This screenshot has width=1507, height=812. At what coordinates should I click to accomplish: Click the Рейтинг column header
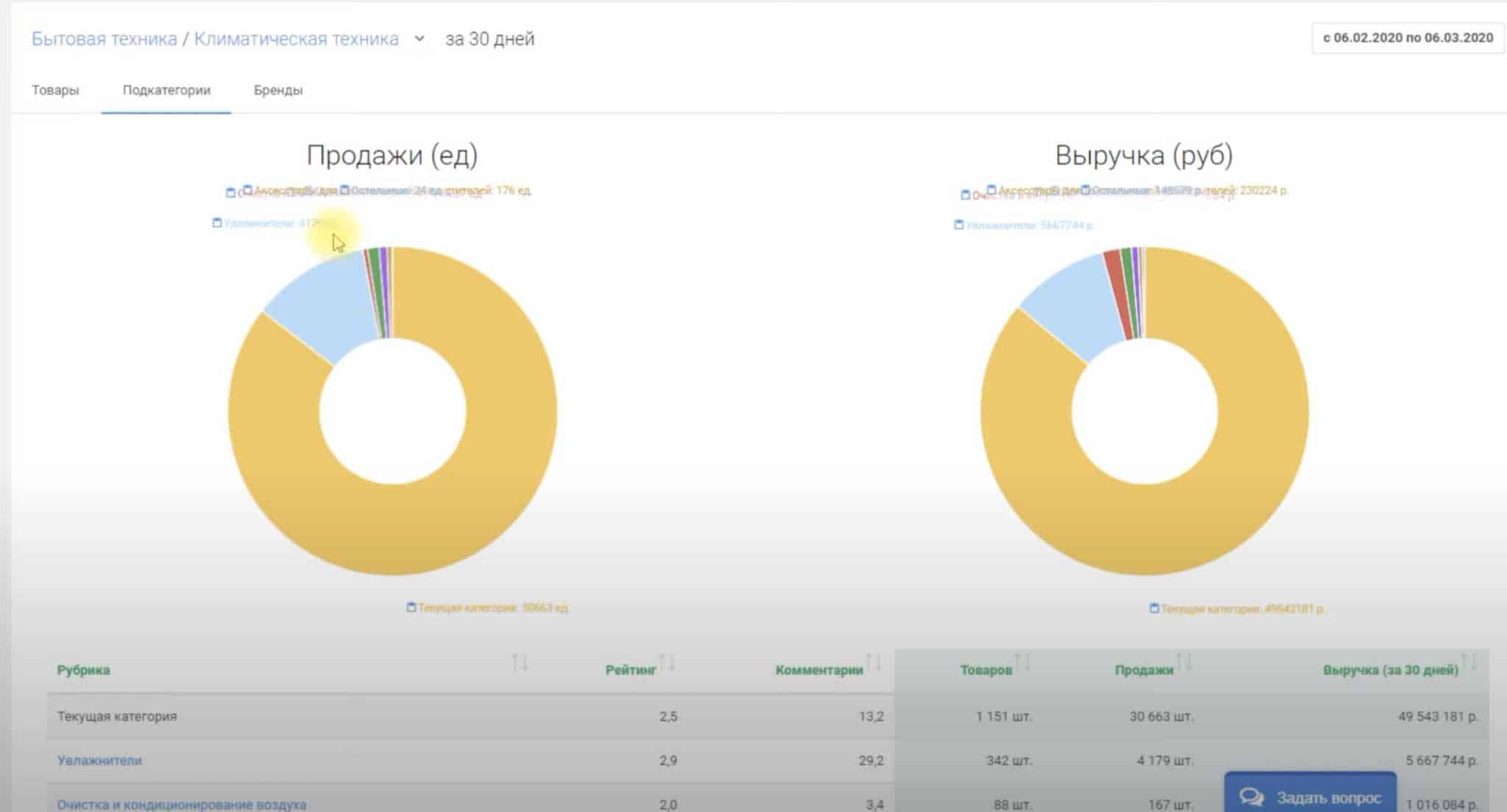(x=631, y=670)
